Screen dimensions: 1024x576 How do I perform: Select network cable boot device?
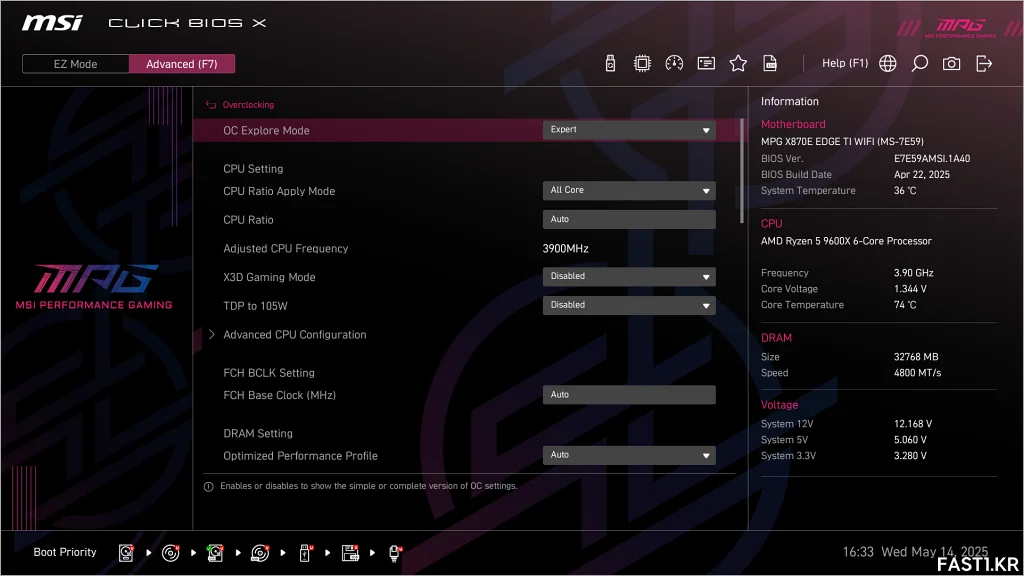395,553
